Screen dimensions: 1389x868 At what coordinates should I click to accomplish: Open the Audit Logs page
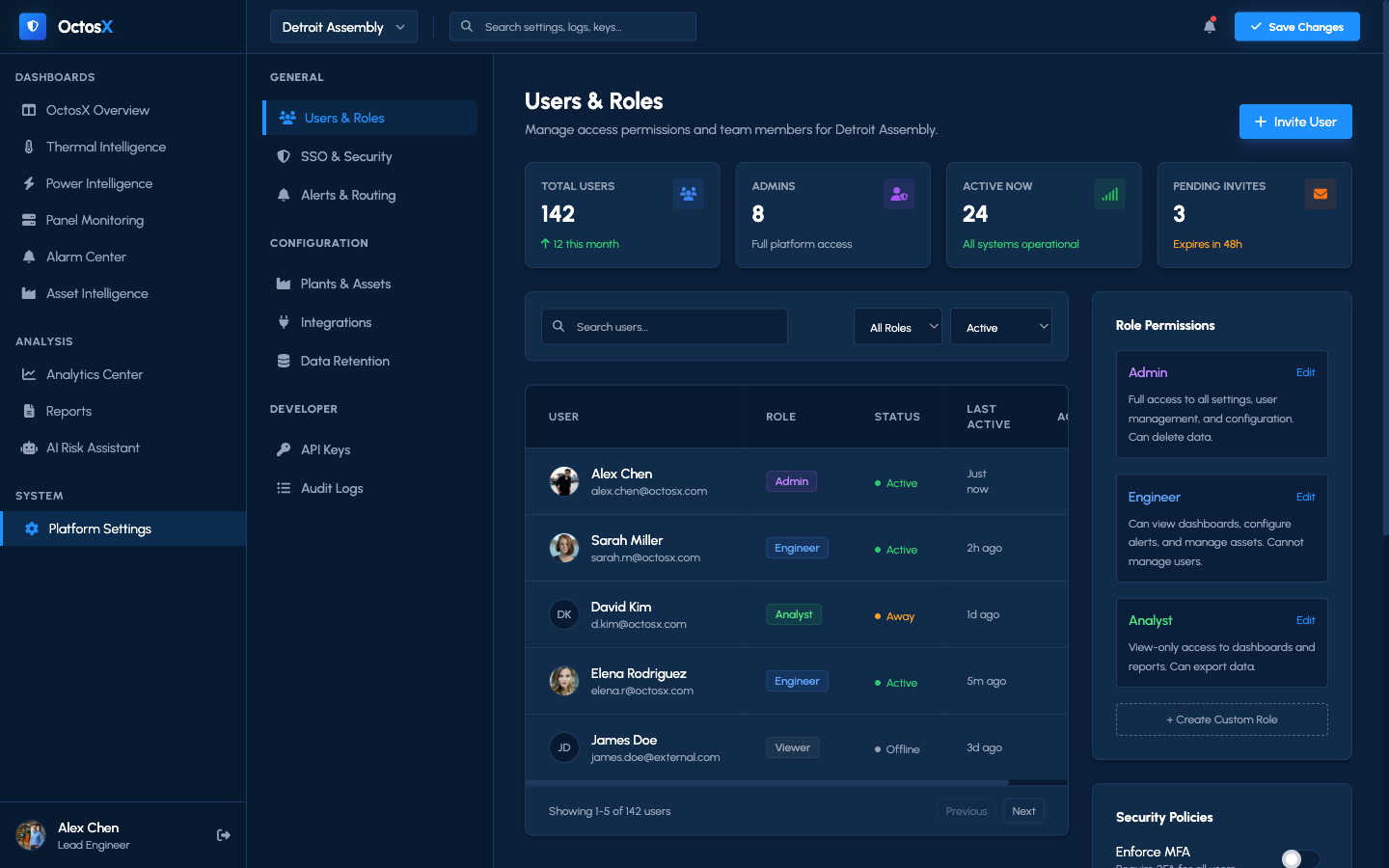370,488
